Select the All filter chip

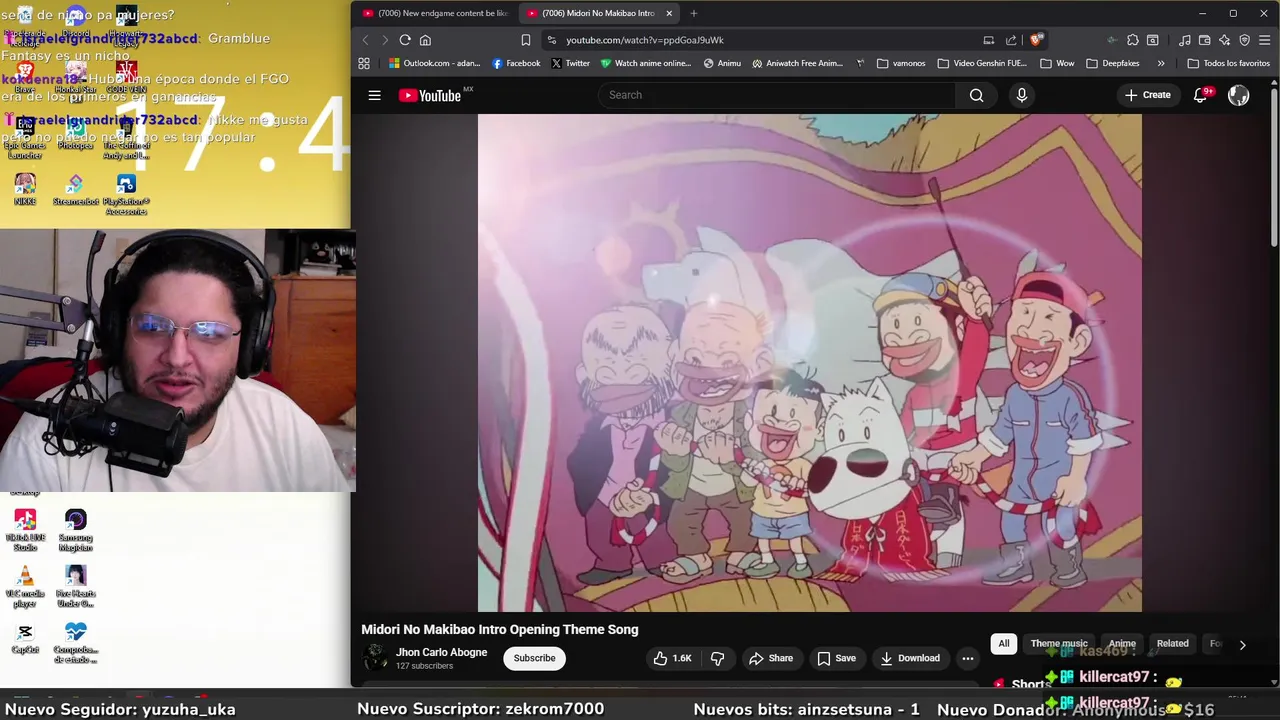(x=1004, y=644)
